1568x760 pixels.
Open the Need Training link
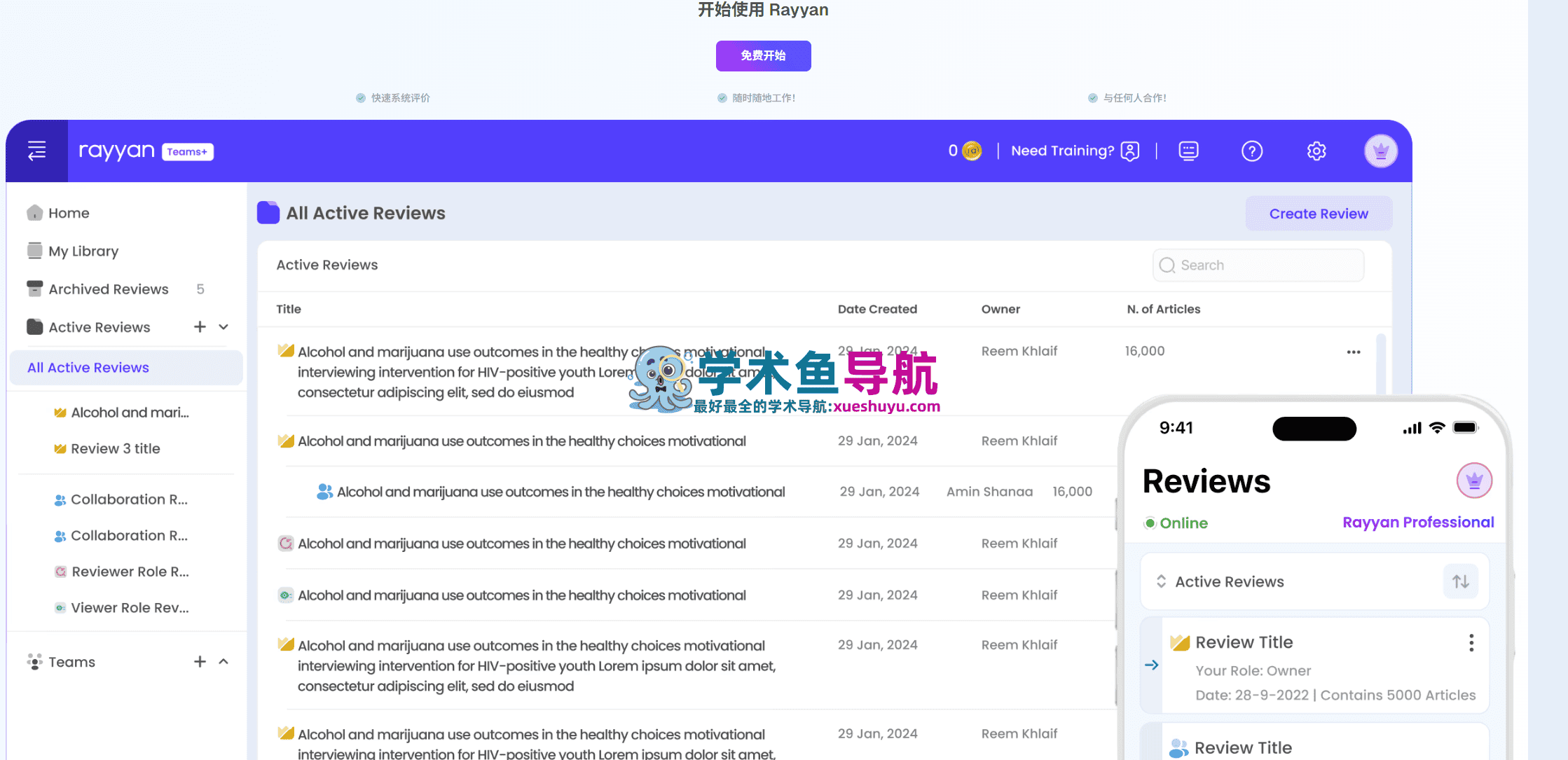(1075, 151)
